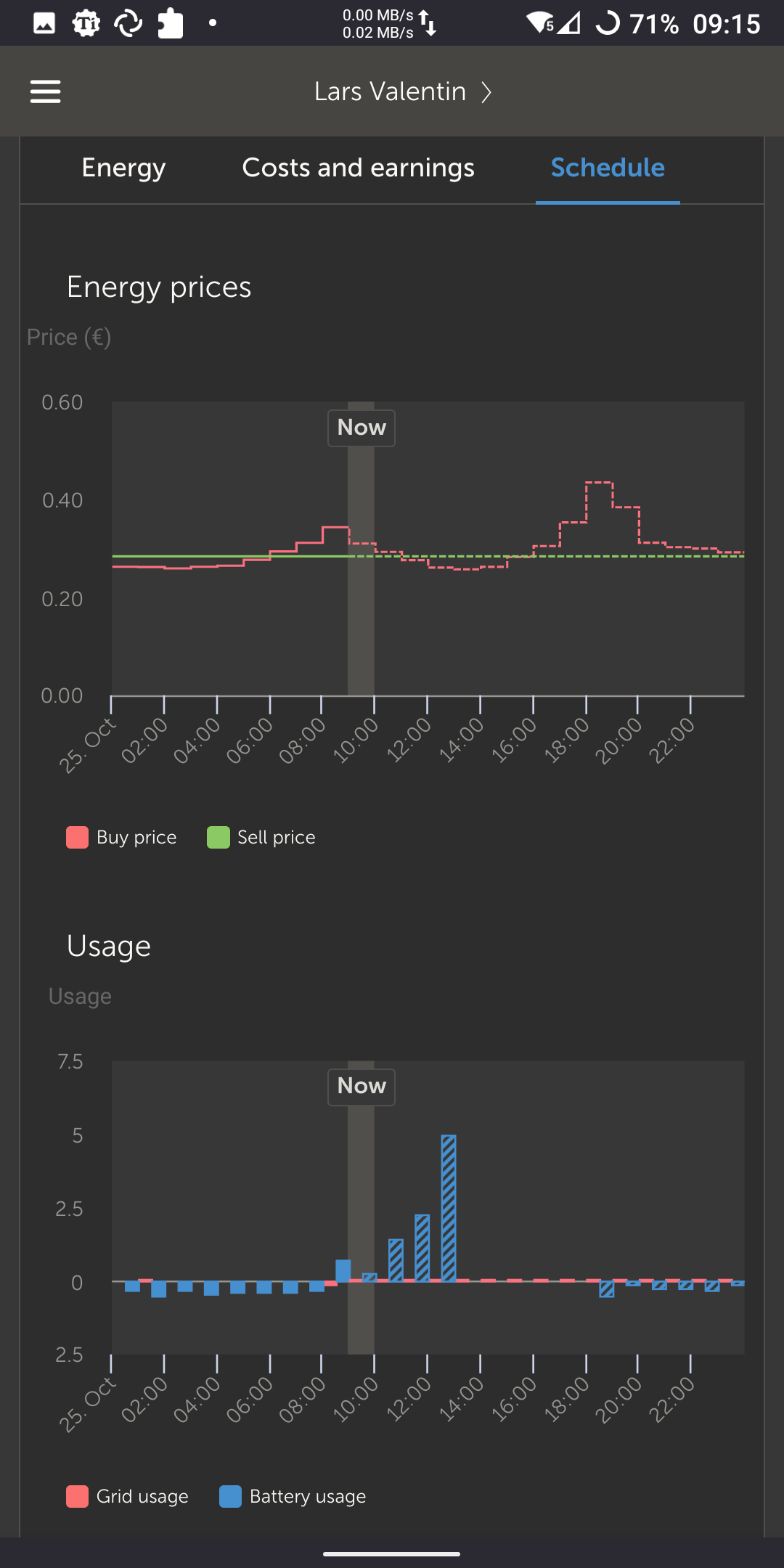Toggle Battery usage series in legend
This screenshot has height=1568, width=784.
pyautogui.click(x=307, y=1496)
